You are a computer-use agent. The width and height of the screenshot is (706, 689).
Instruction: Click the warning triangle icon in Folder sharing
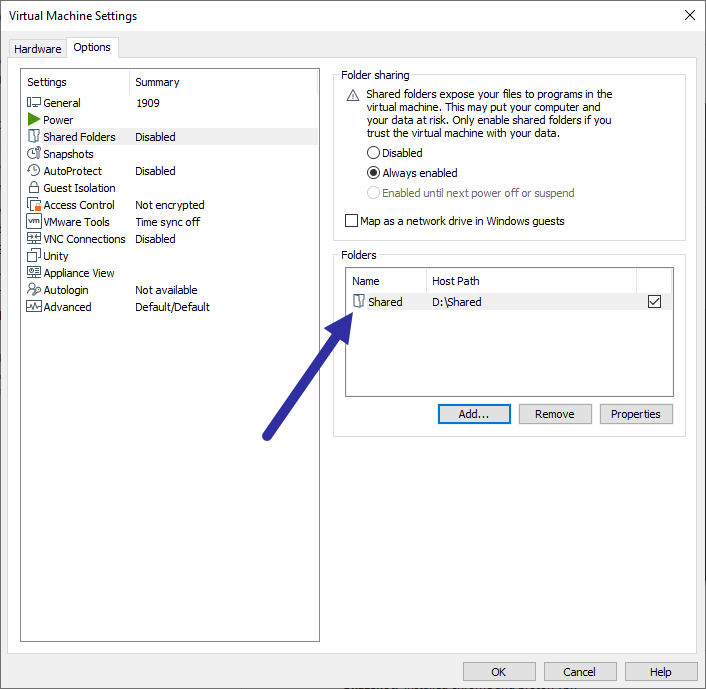pos(353,95)
